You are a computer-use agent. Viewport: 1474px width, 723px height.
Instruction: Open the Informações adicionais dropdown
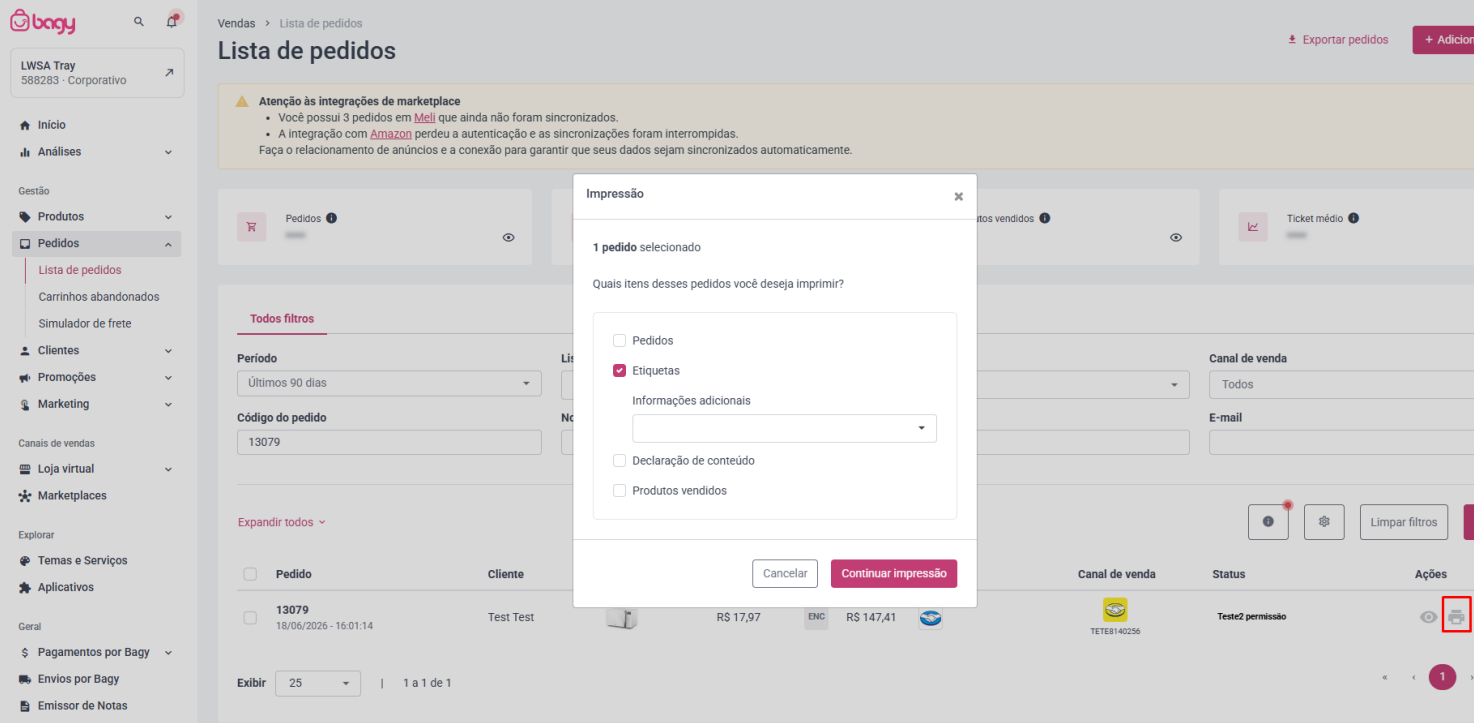784,428
